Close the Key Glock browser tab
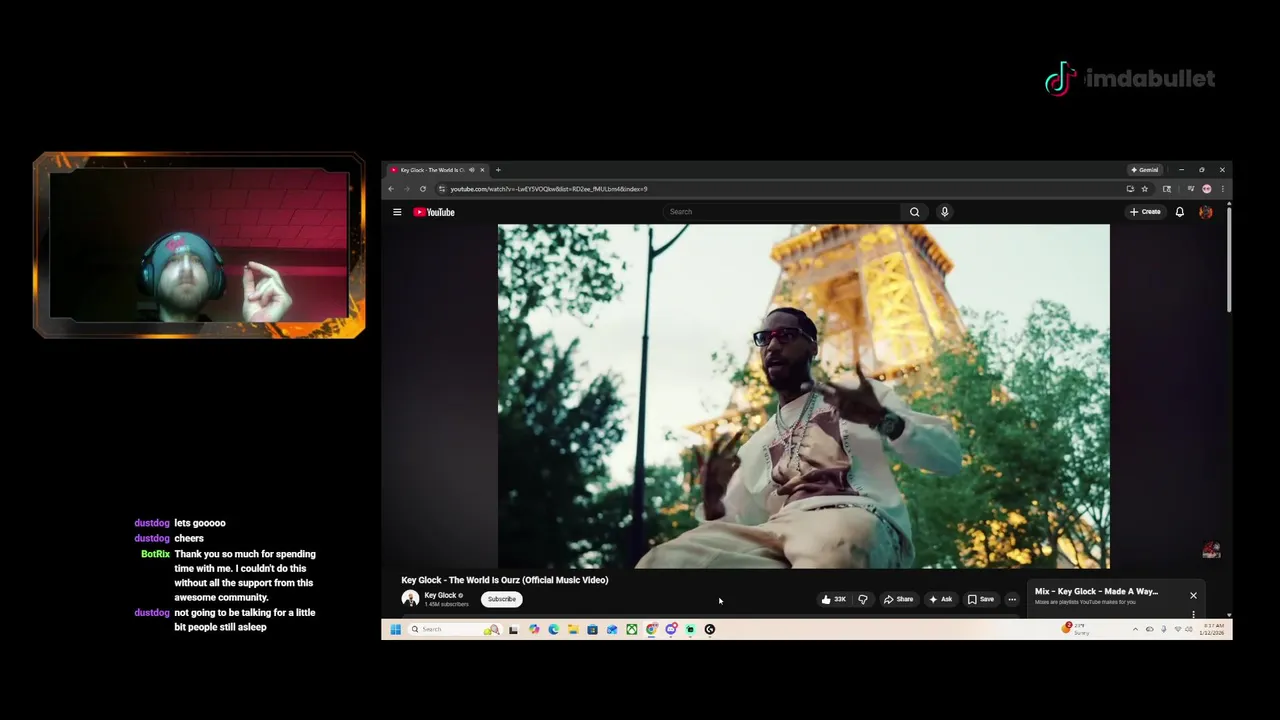This screenshot has width=1280, height=720. (482, 170)
